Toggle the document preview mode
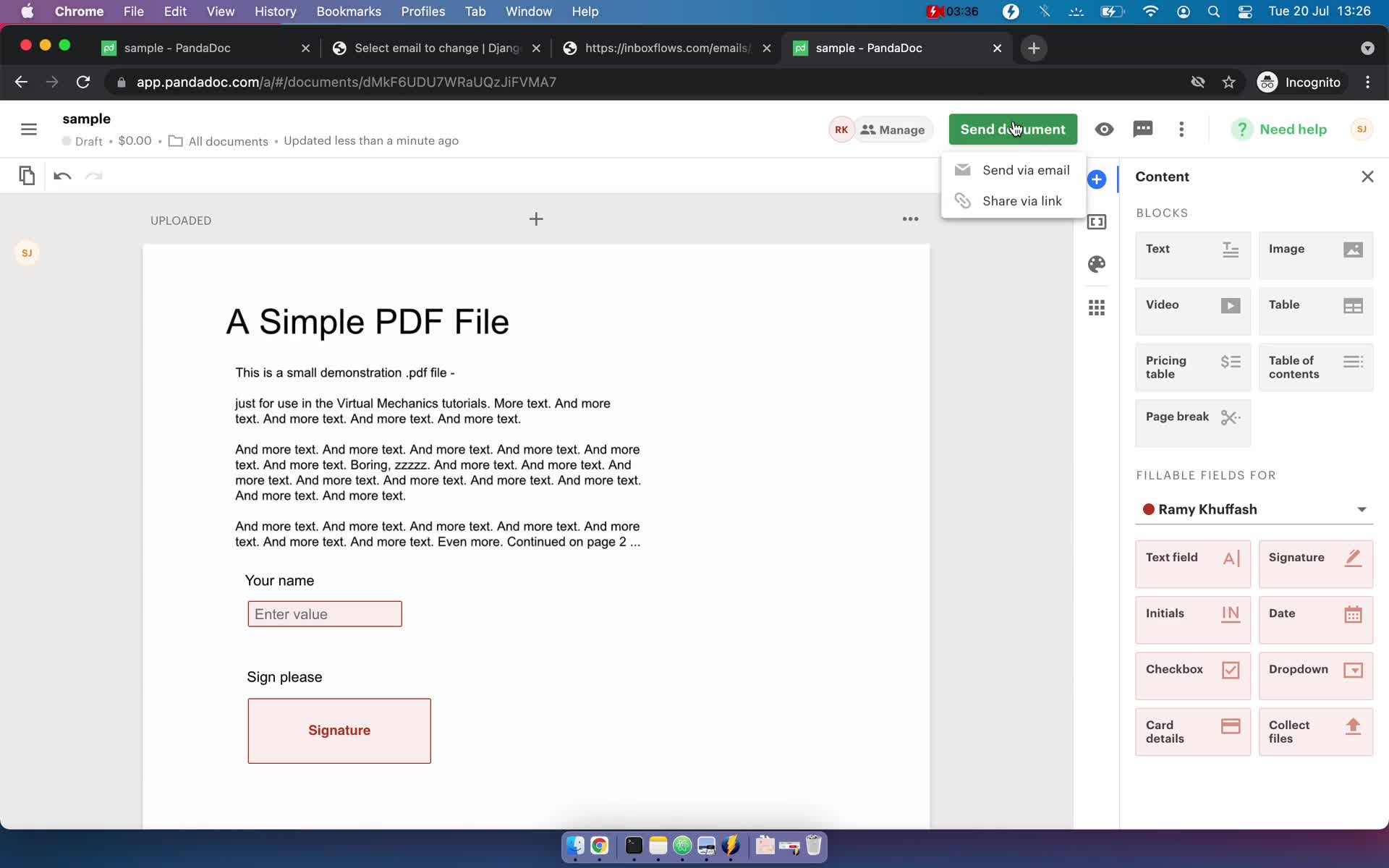Image resolution: width=1389 pixels, height=868 pixels. click(1104, 129)
